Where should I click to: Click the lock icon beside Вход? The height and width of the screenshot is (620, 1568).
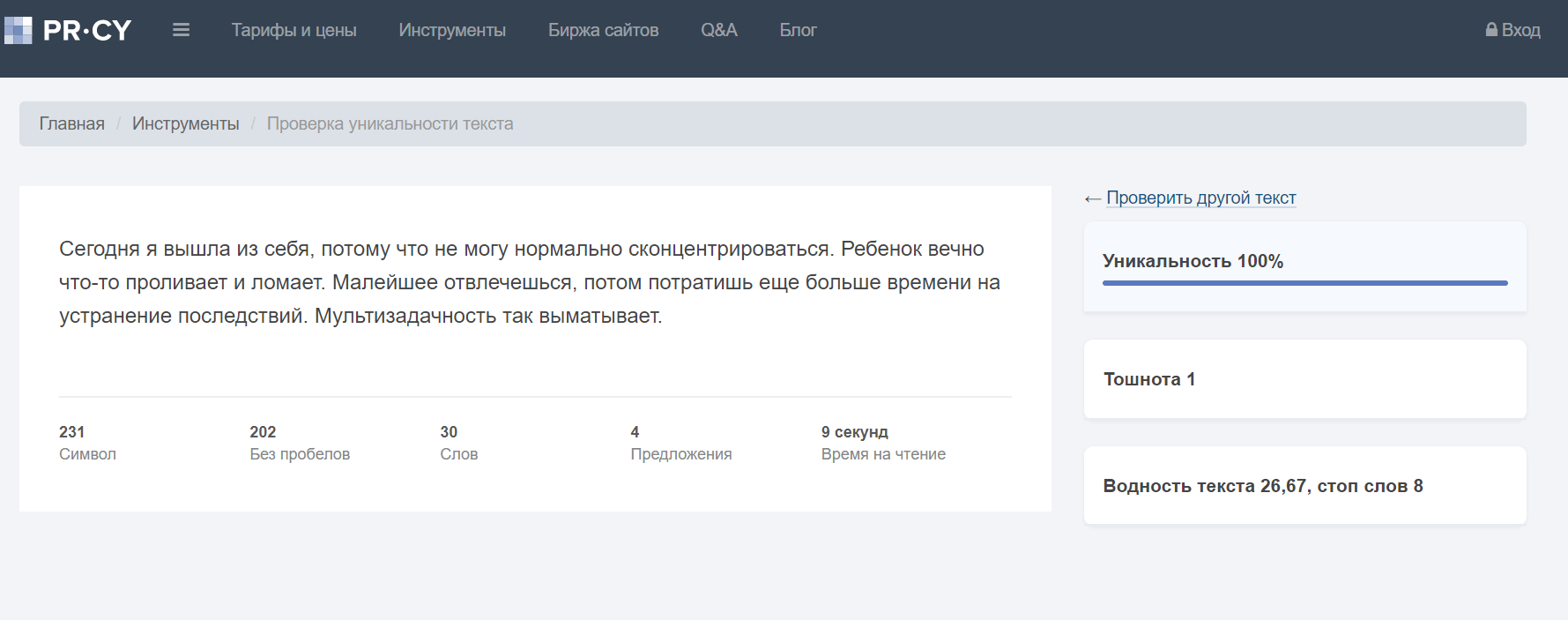click(1491, 30)
